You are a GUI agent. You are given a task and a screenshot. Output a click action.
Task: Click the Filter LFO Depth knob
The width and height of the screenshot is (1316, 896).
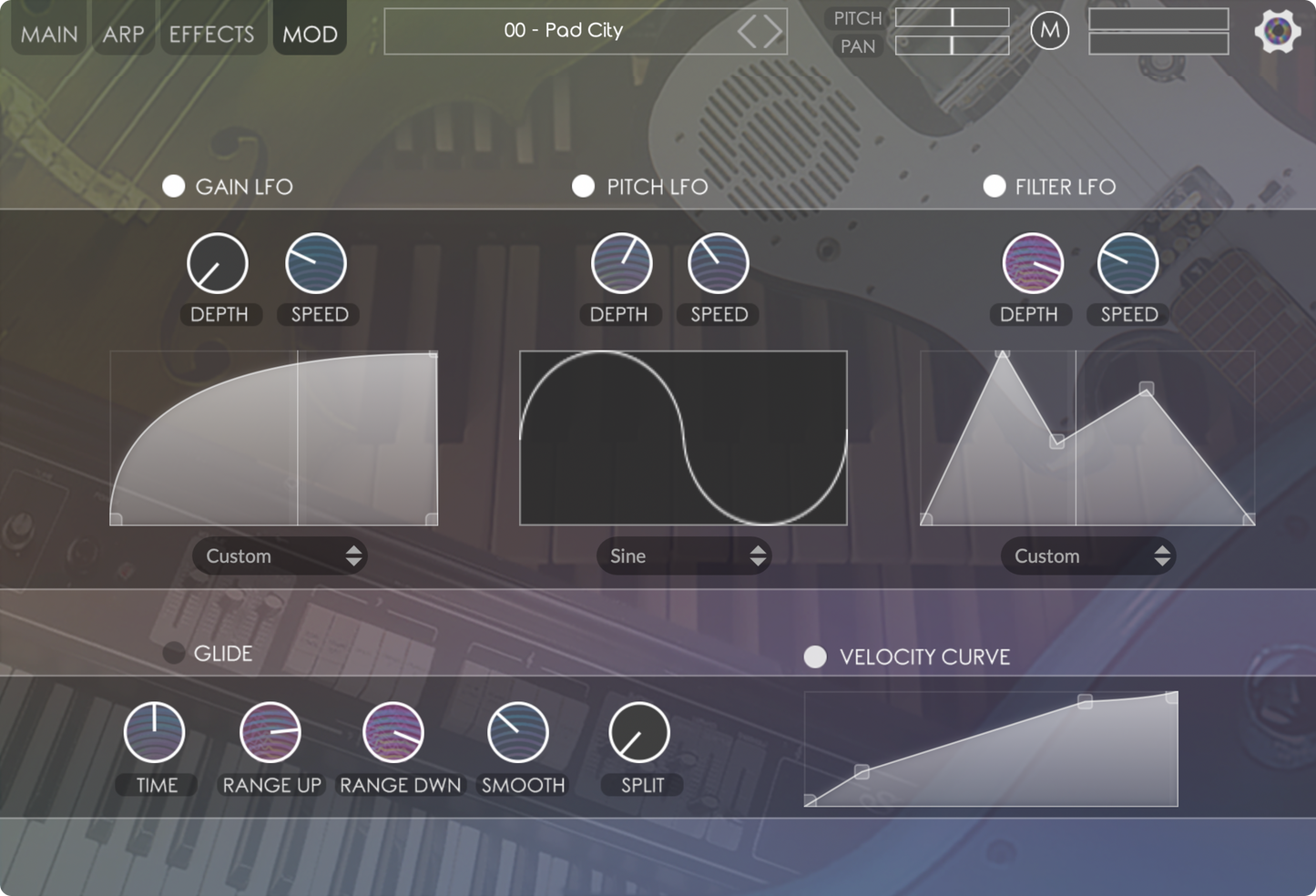[x=1033, y=264]
